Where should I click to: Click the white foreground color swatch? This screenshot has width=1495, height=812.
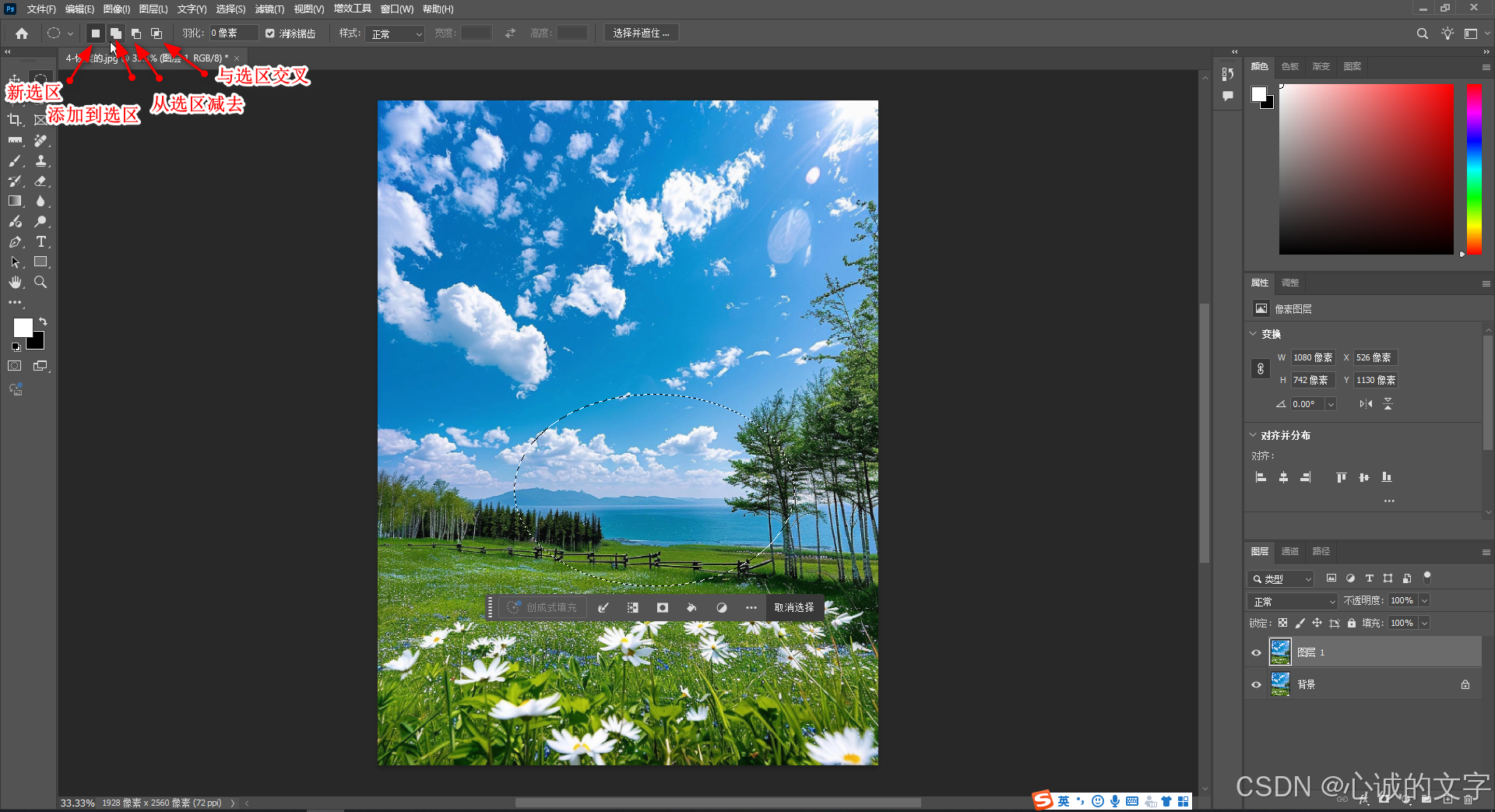coord(23,328)
